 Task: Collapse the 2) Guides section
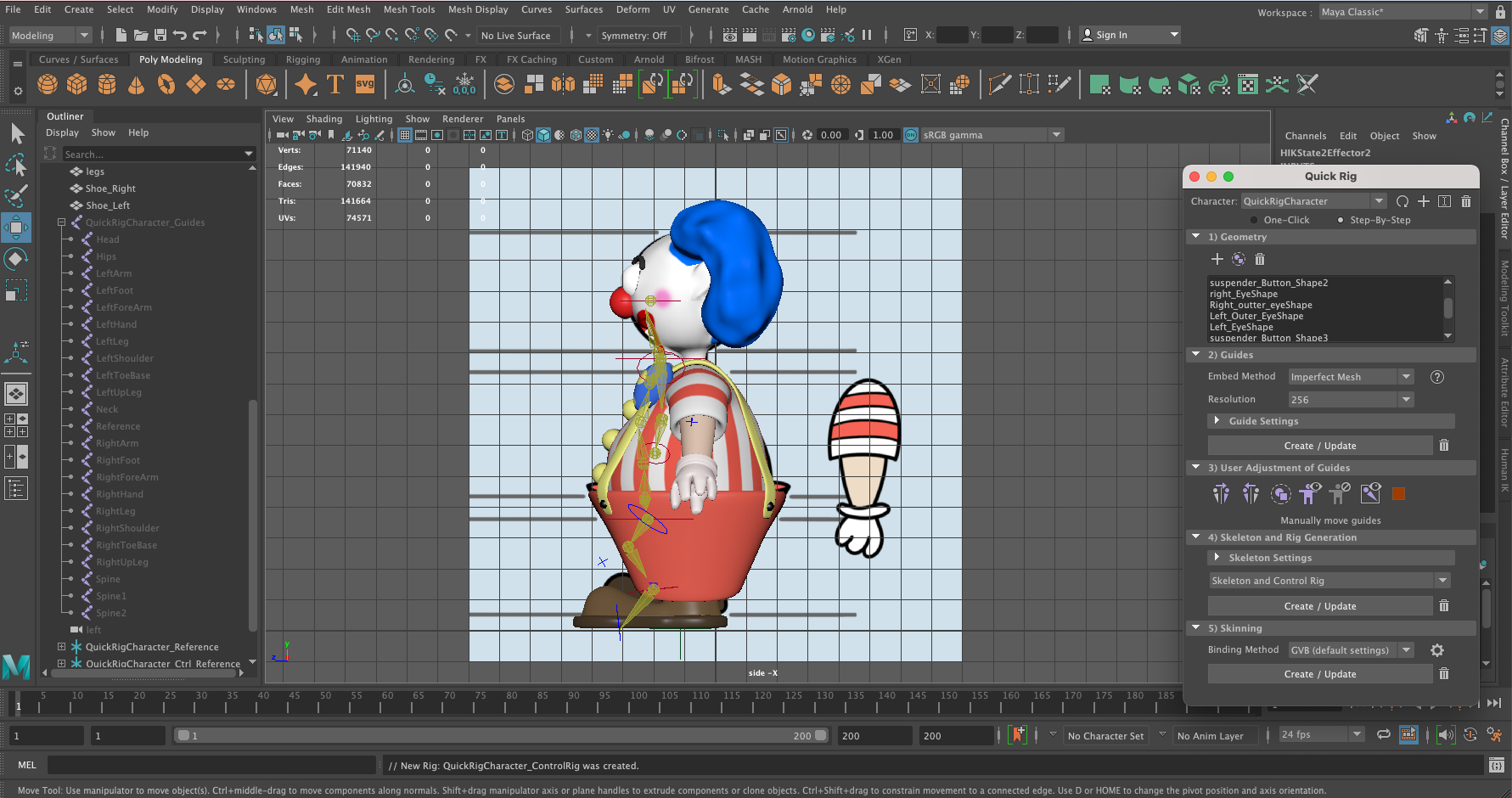pos(1197,355)
